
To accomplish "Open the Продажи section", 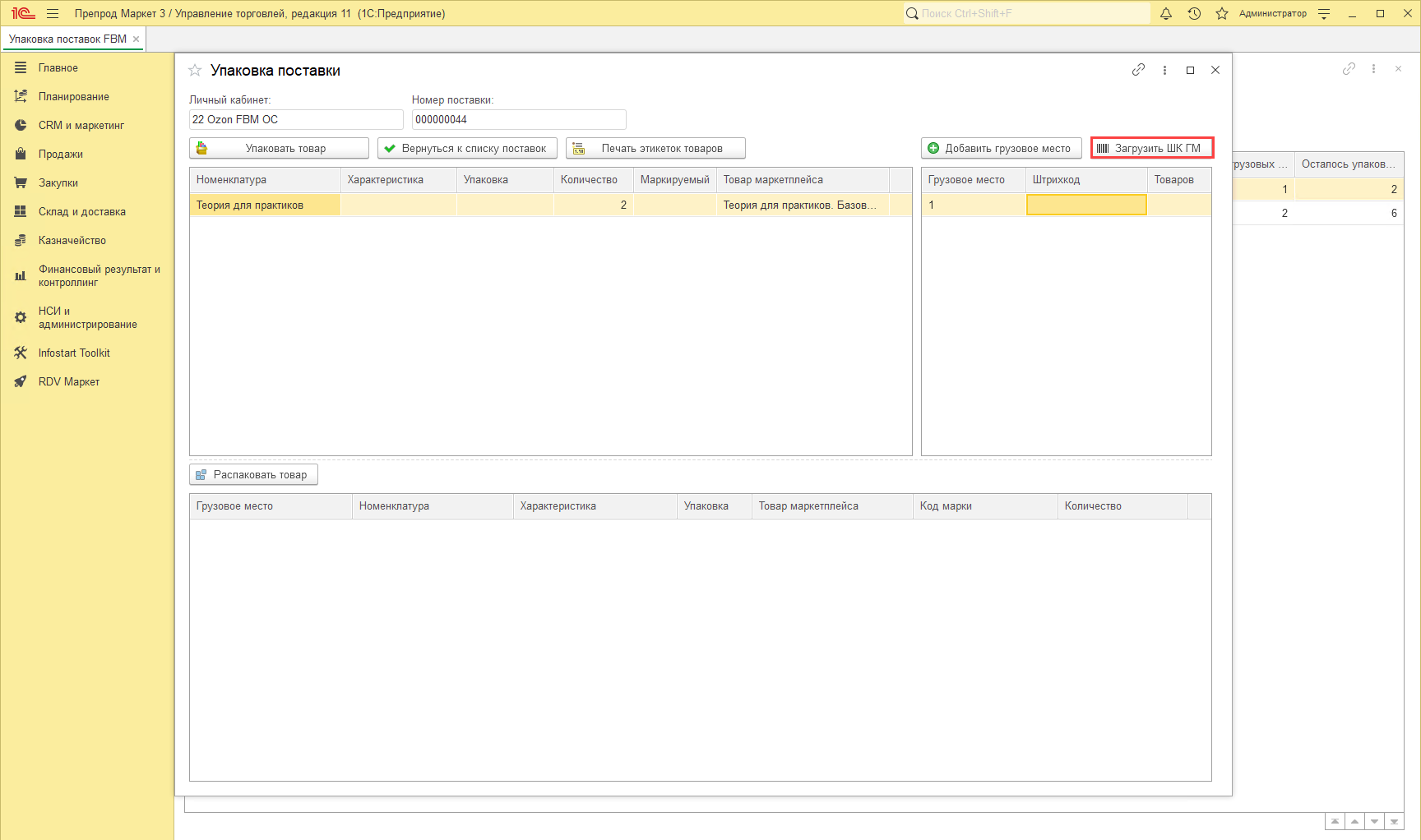I will [60, 154].
